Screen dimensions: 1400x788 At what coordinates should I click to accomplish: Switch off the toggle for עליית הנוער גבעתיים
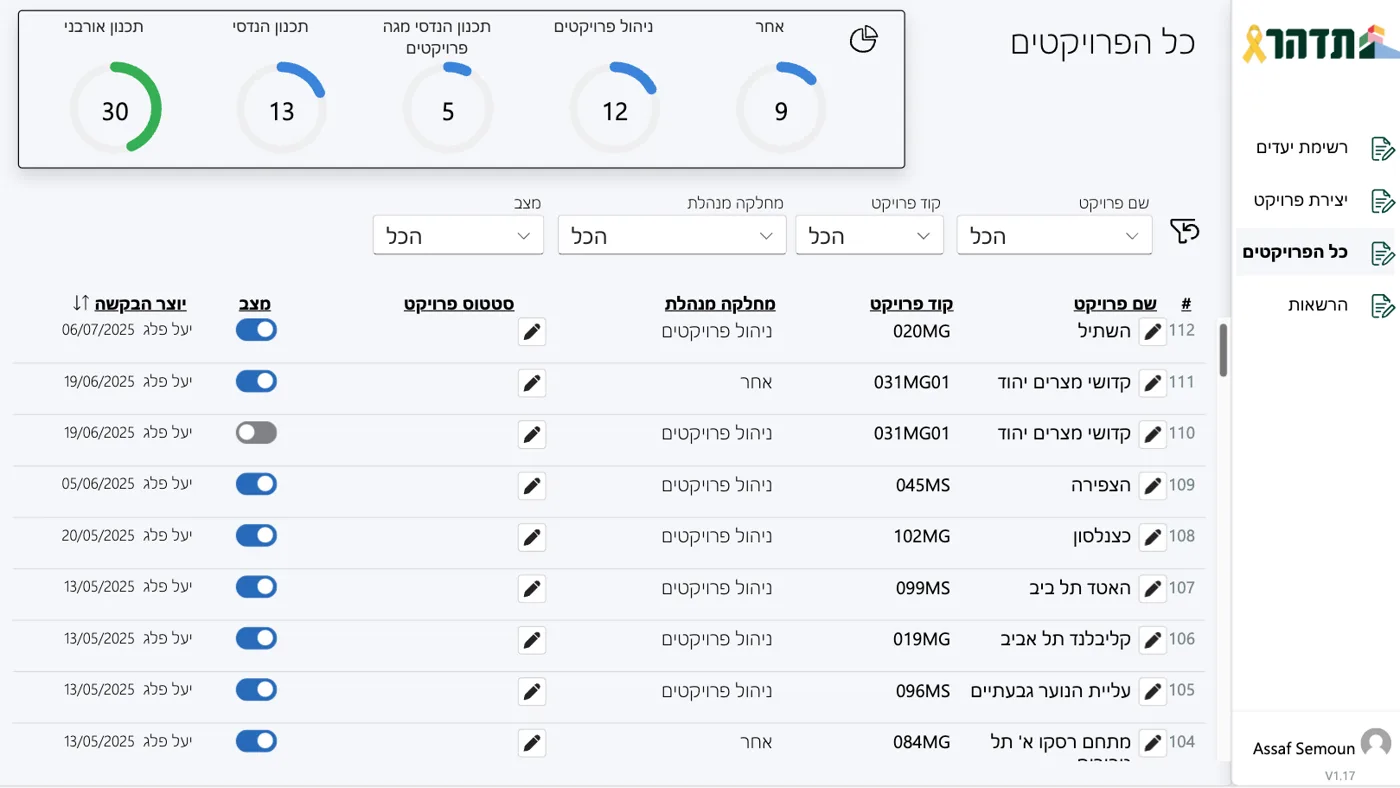(256, 689)
